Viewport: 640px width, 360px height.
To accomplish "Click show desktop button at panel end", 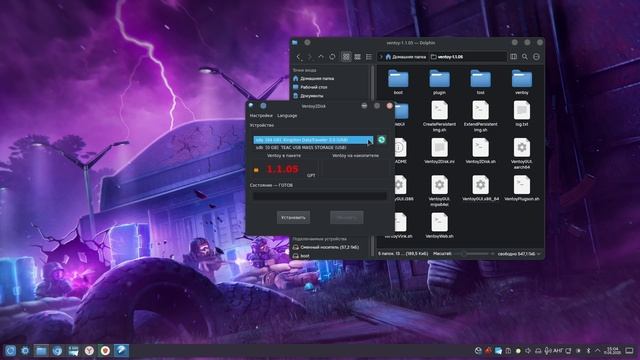I will 630,351.
